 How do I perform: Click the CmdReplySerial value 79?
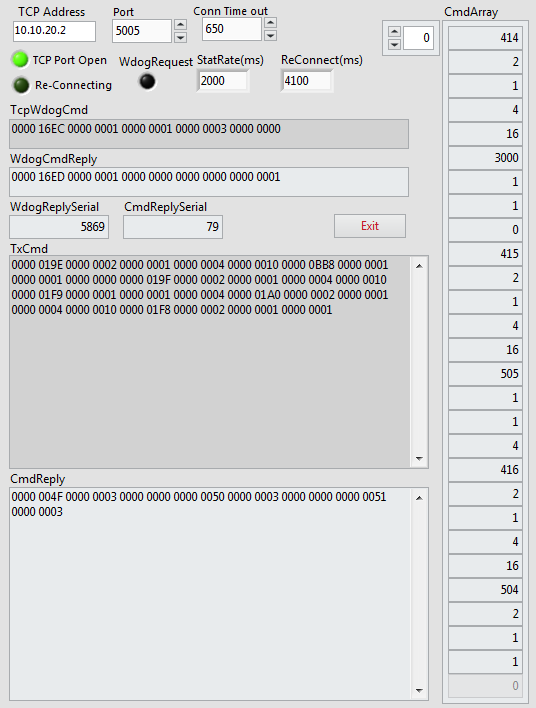pos(173,227)
